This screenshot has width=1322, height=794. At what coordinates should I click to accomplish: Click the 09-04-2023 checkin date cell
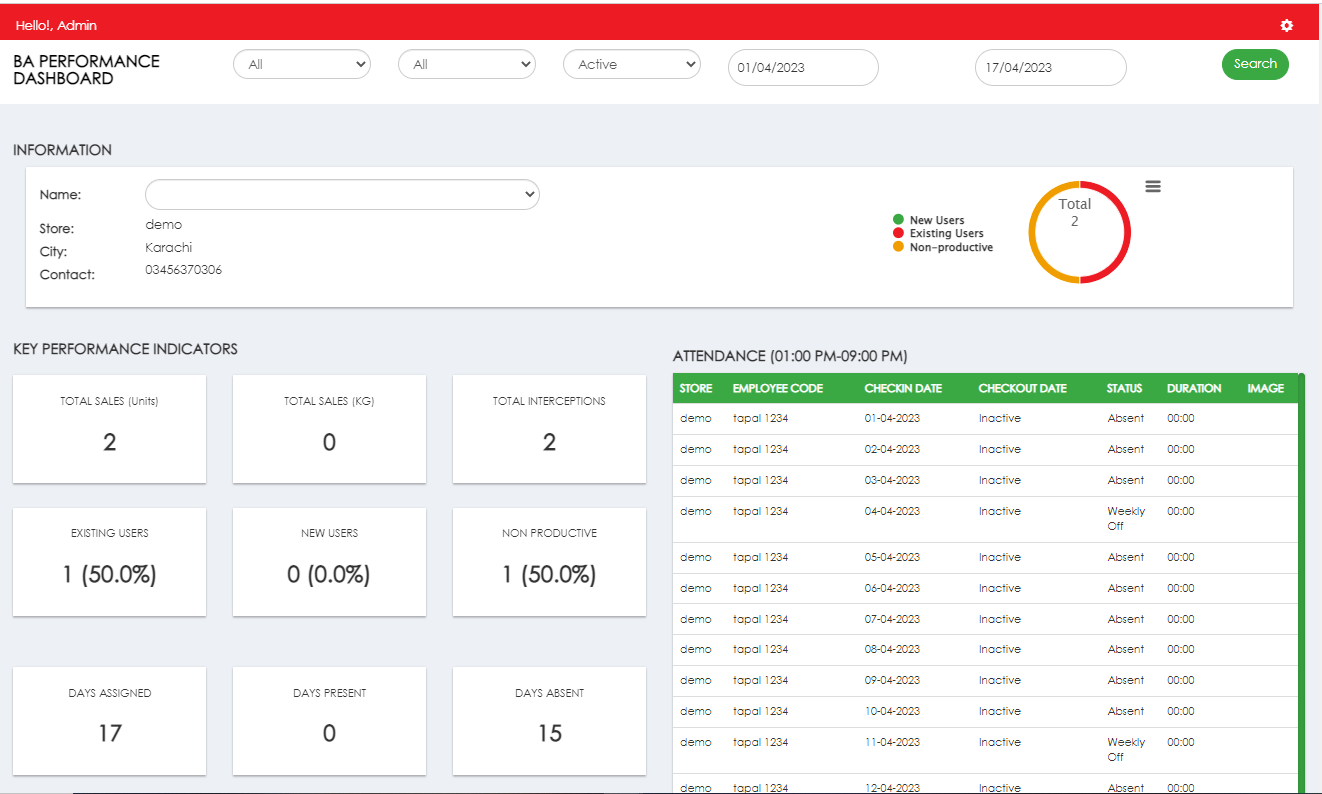(x=892, y=680)
